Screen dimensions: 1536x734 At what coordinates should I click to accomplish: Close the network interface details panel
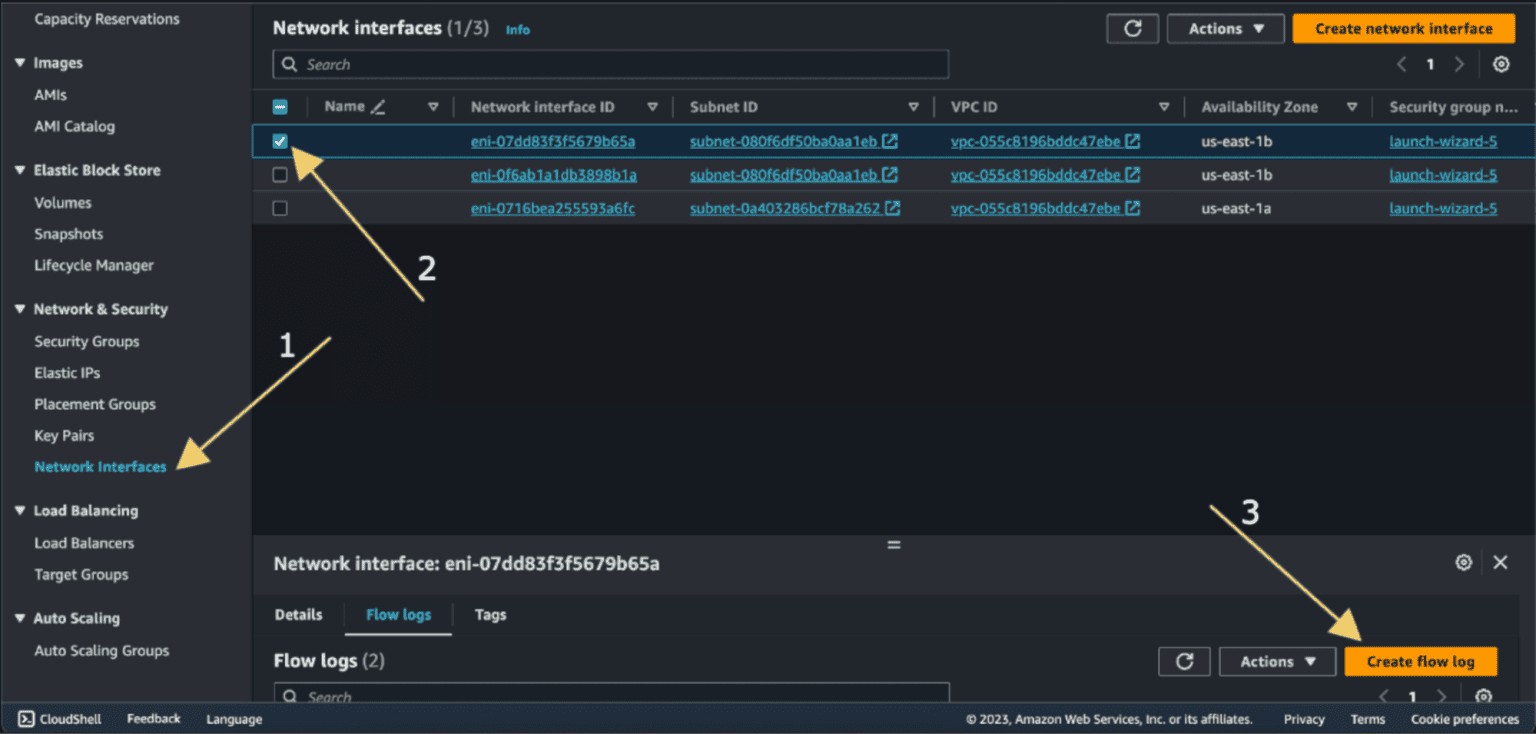pyautogui.click(x=1500, y=563)
